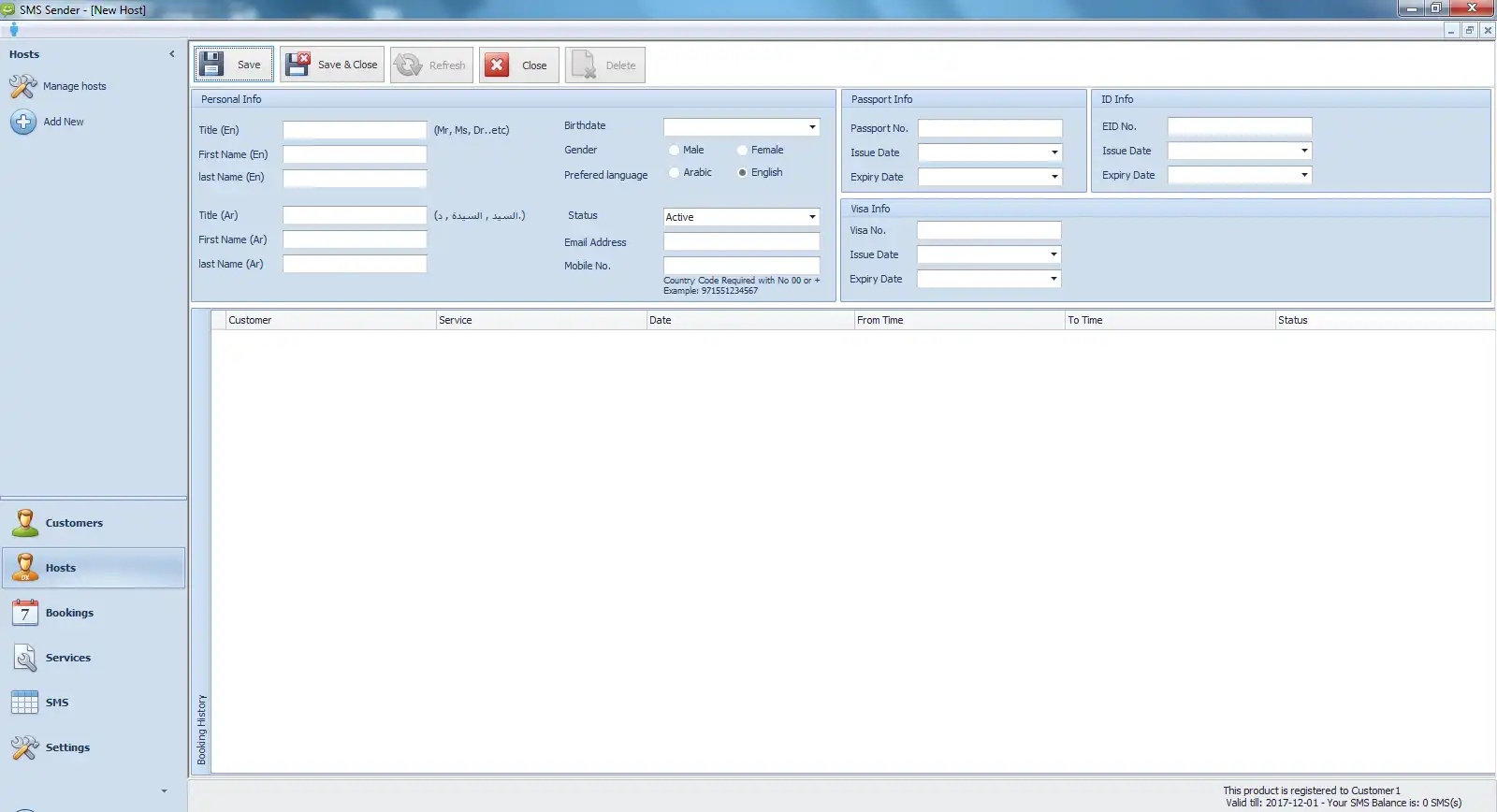
Task: Open the Services navigation section
Action: (x=94, y=658)
